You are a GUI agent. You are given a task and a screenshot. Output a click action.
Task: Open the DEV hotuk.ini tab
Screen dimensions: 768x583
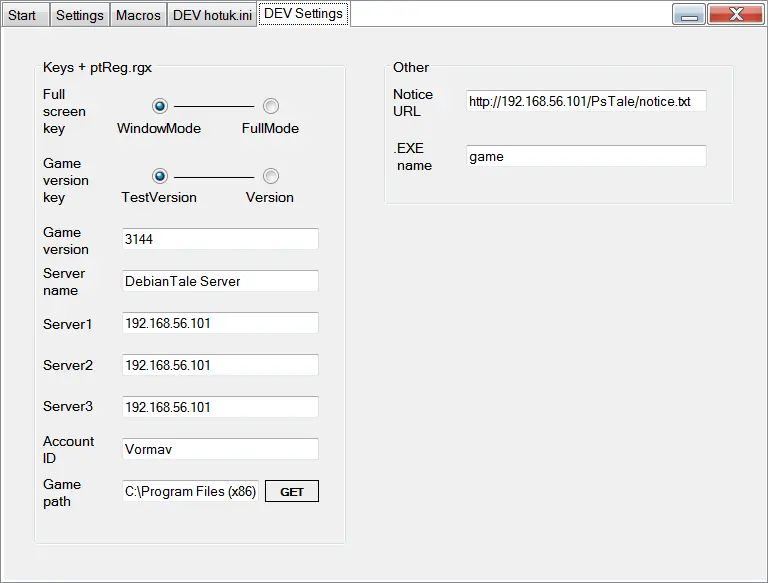point(212,15)
